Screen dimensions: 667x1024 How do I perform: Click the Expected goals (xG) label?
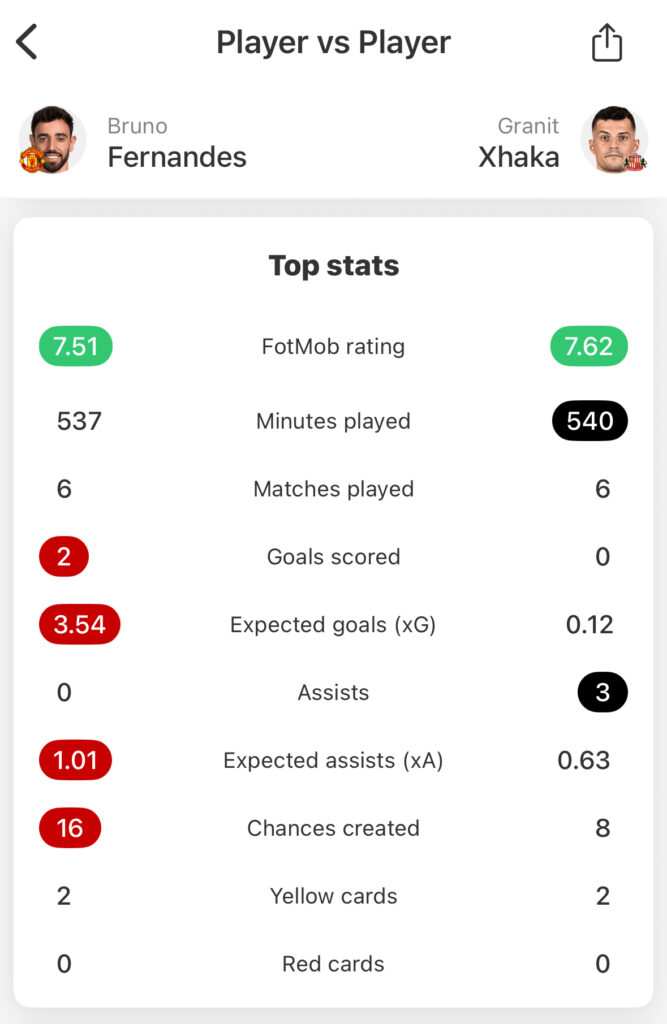[x=333, y=625]
